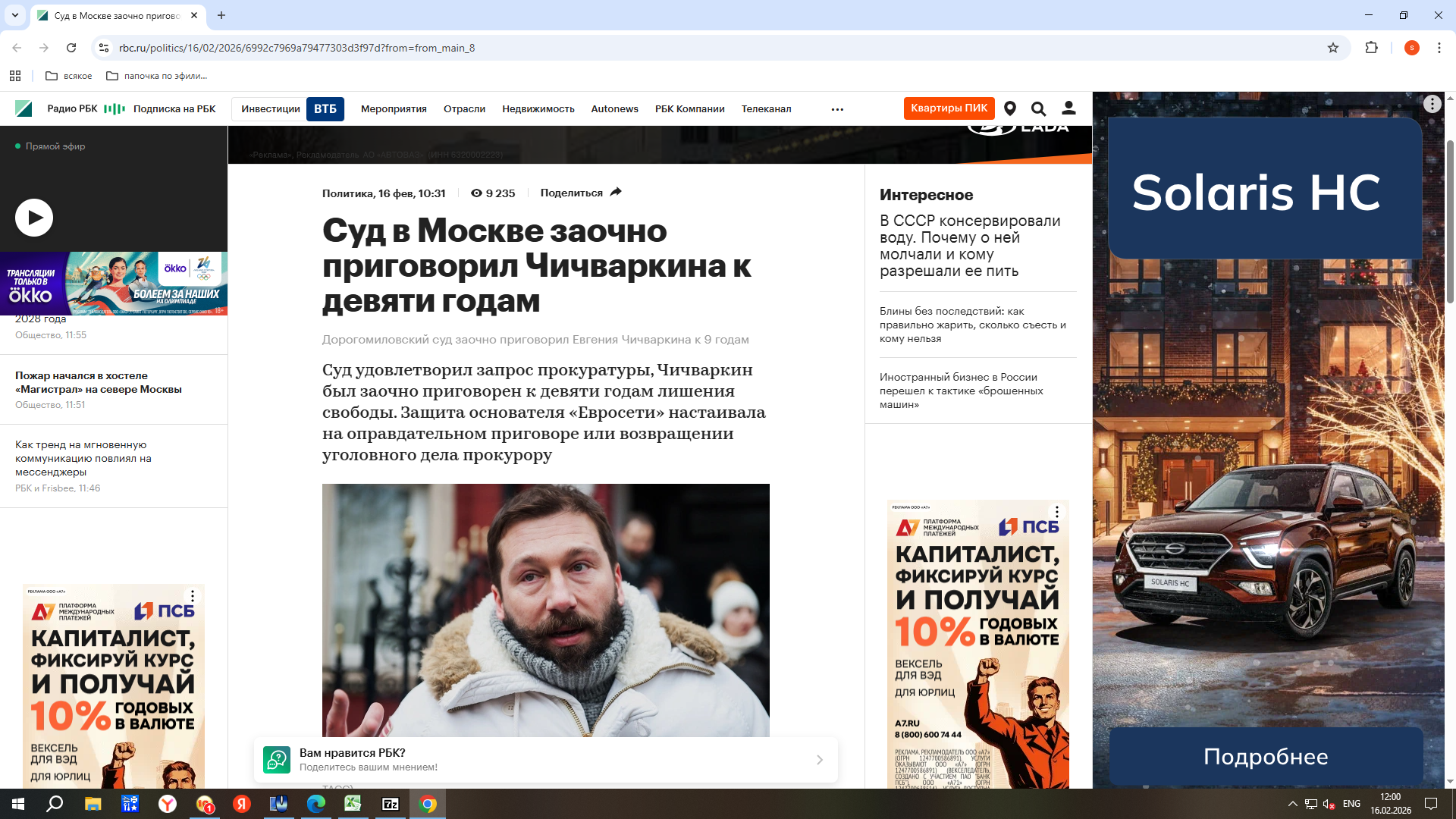Click the ВТБ badge in header
This screenshot has height=819, width=1456.
[325, 109]
